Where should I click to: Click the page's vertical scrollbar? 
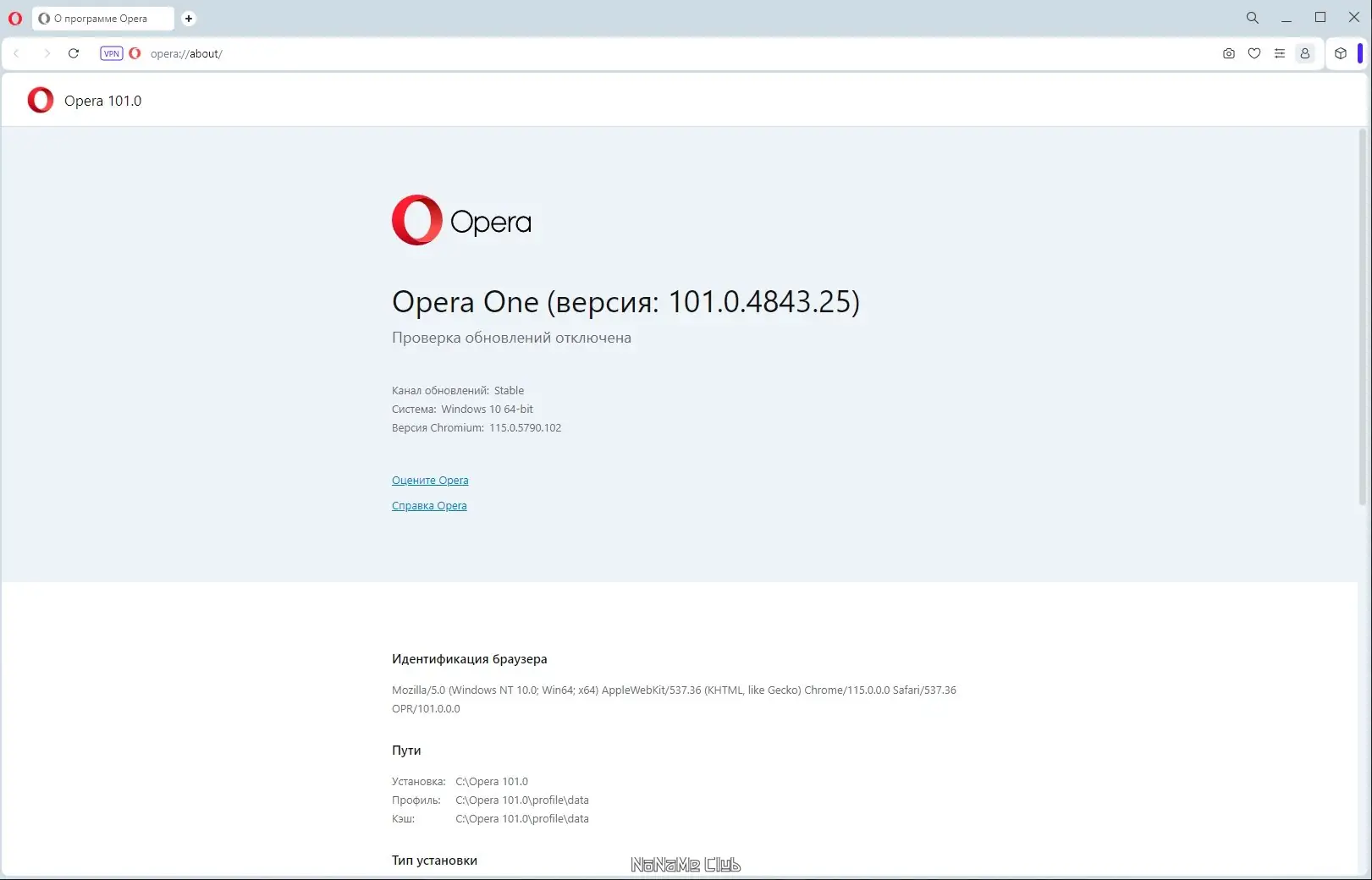click(x=1362, y=317)
